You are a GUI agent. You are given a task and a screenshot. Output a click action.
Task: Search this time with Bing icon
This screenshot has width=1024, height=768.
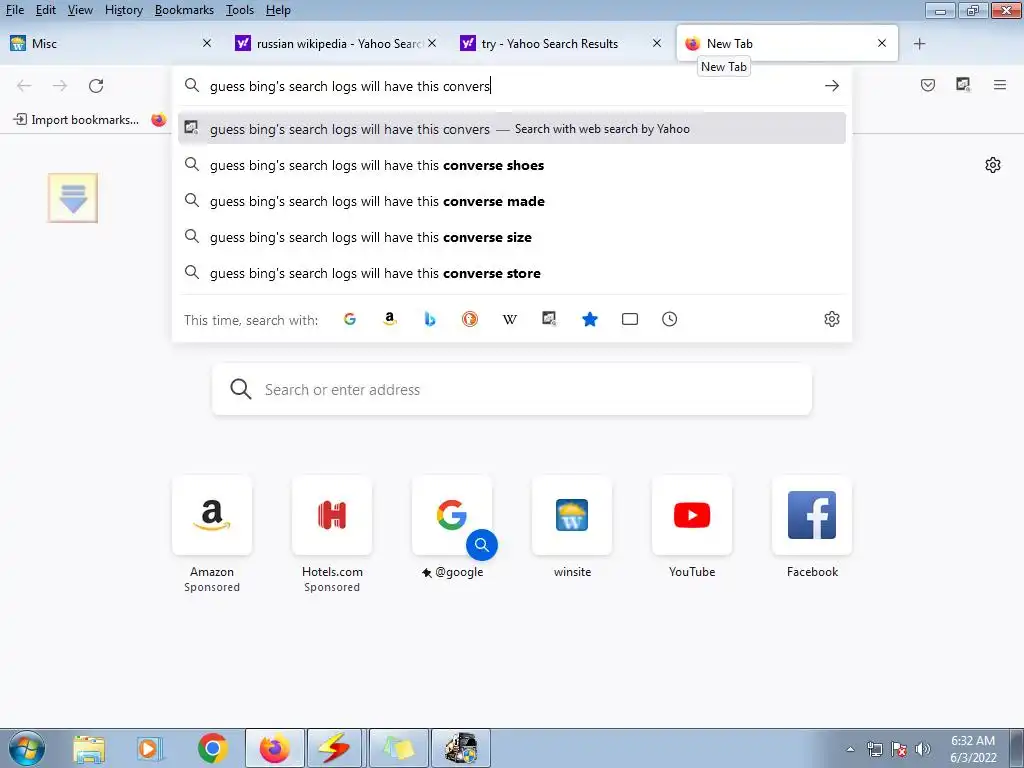pyautogui.click(x=430, y=319)
